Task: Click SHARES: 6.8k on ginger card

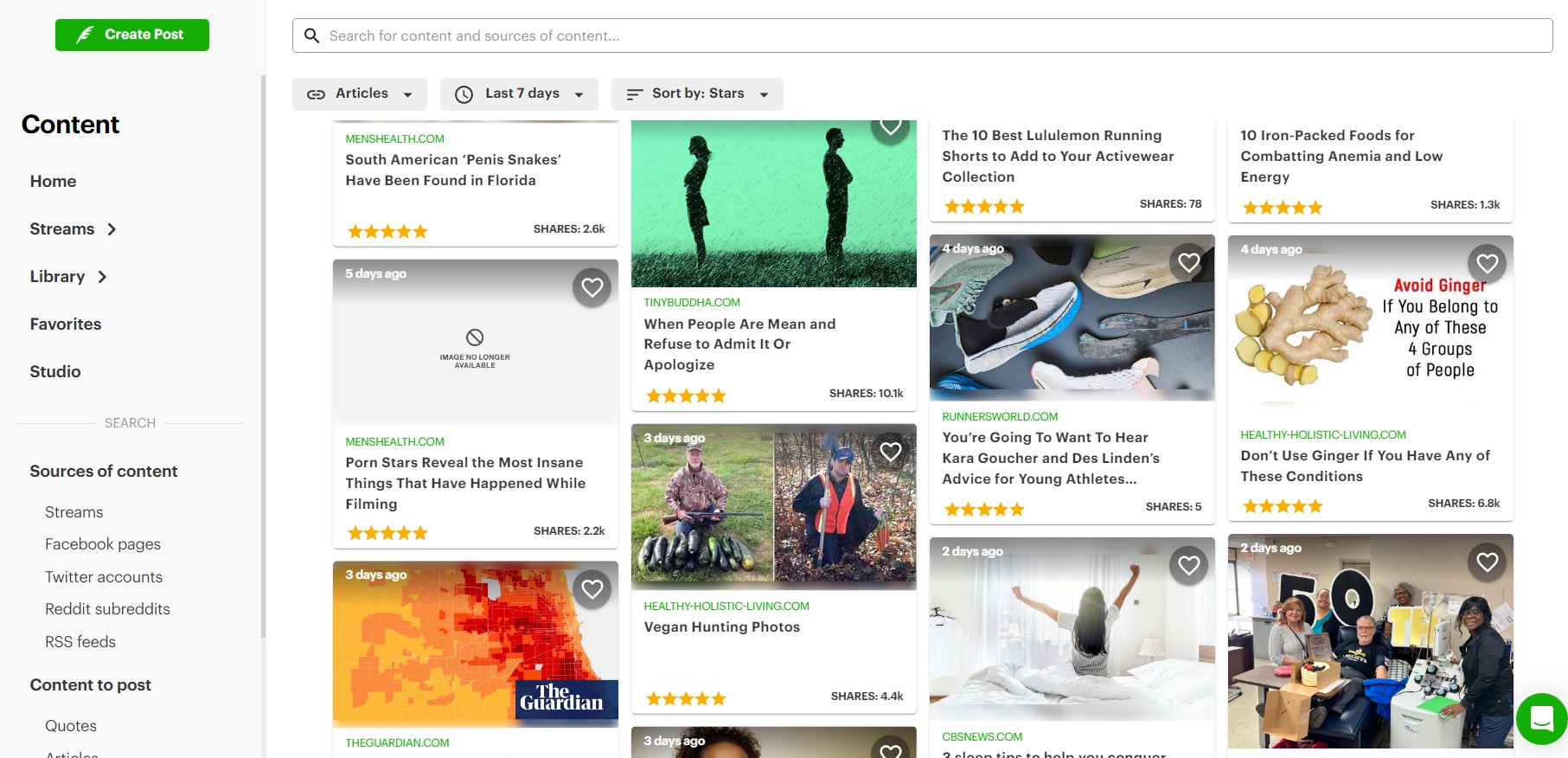Action: [1463, 504]
